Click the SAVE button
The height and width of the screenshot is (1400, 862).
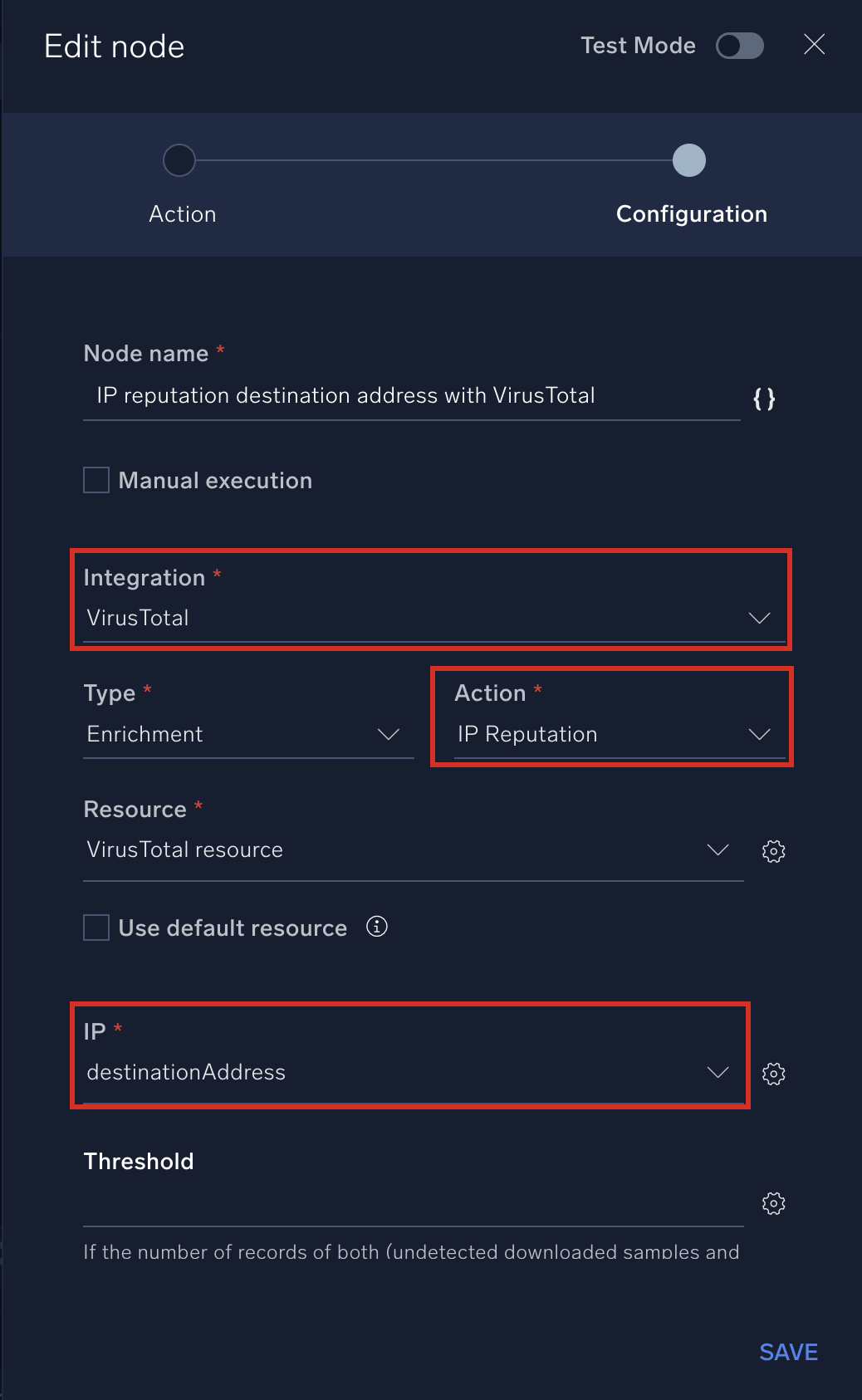pyautogui.click(x=786, y=1352)
